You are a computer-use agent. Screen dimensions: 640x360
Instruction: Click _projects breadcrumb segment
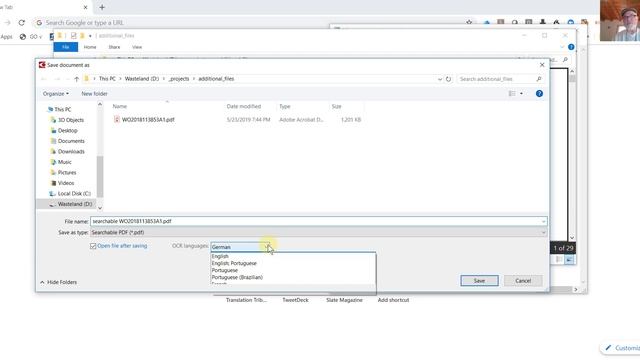[x=179, y=79]
